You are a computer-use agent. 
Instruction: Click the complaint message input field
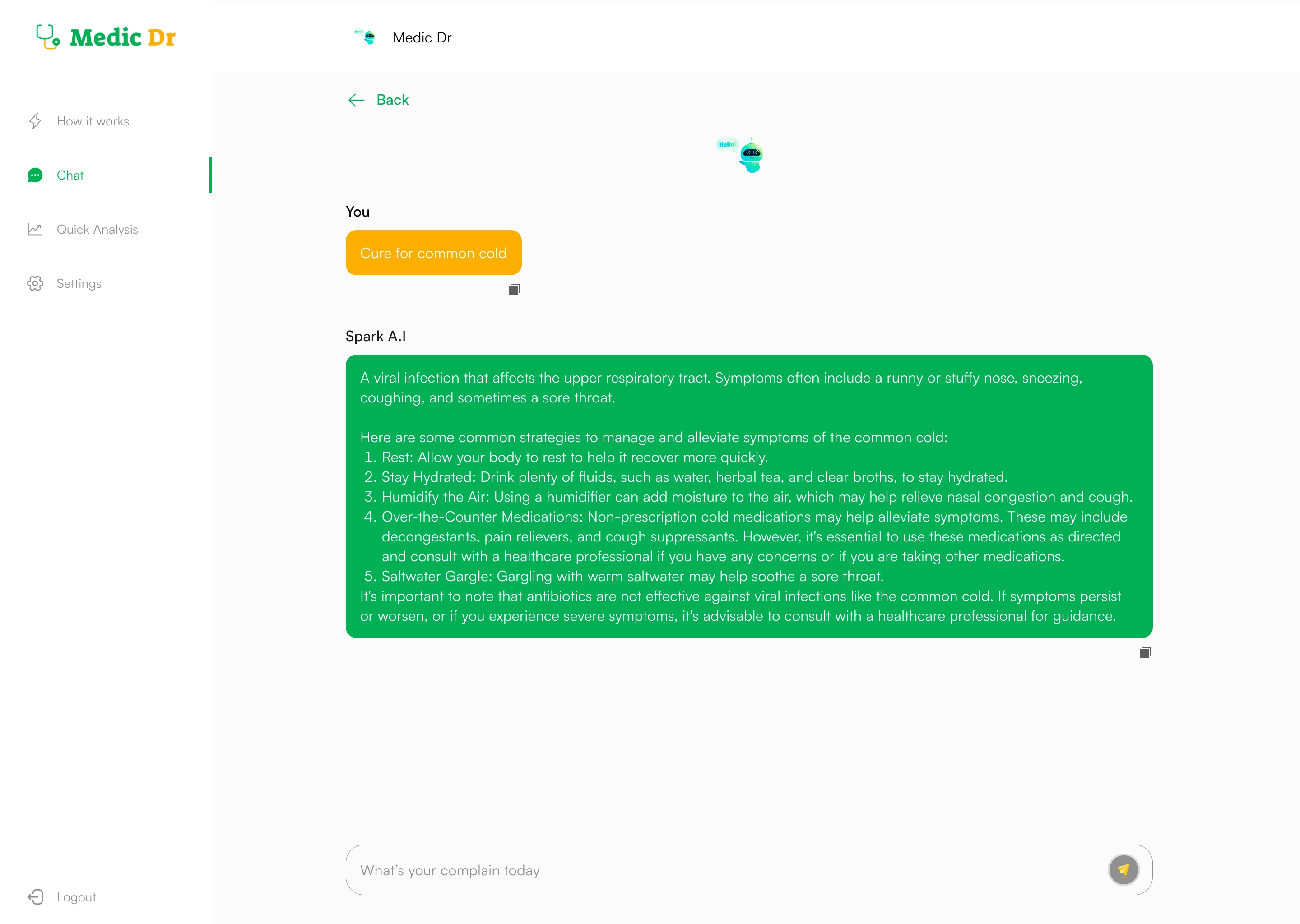pos(749,870)
